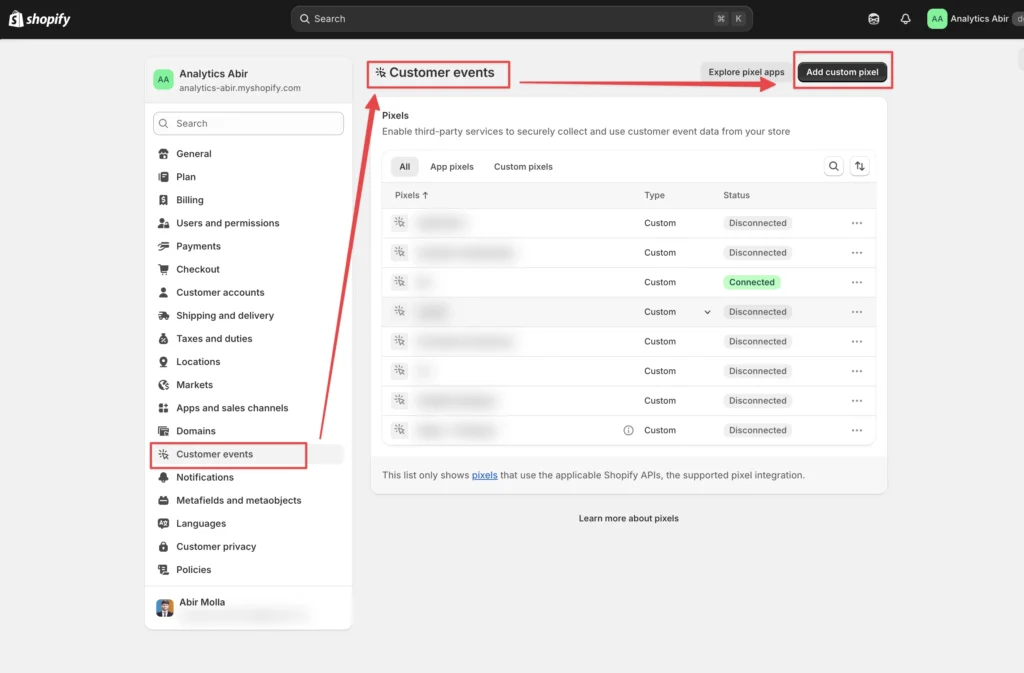
Task: Click the Apps and sales channels icon
Action: [163, 408]
